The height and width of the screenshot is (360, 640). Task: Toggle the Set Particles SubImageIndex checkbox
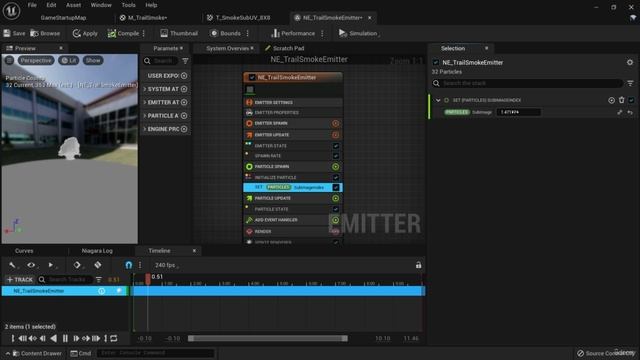(336, 187)
